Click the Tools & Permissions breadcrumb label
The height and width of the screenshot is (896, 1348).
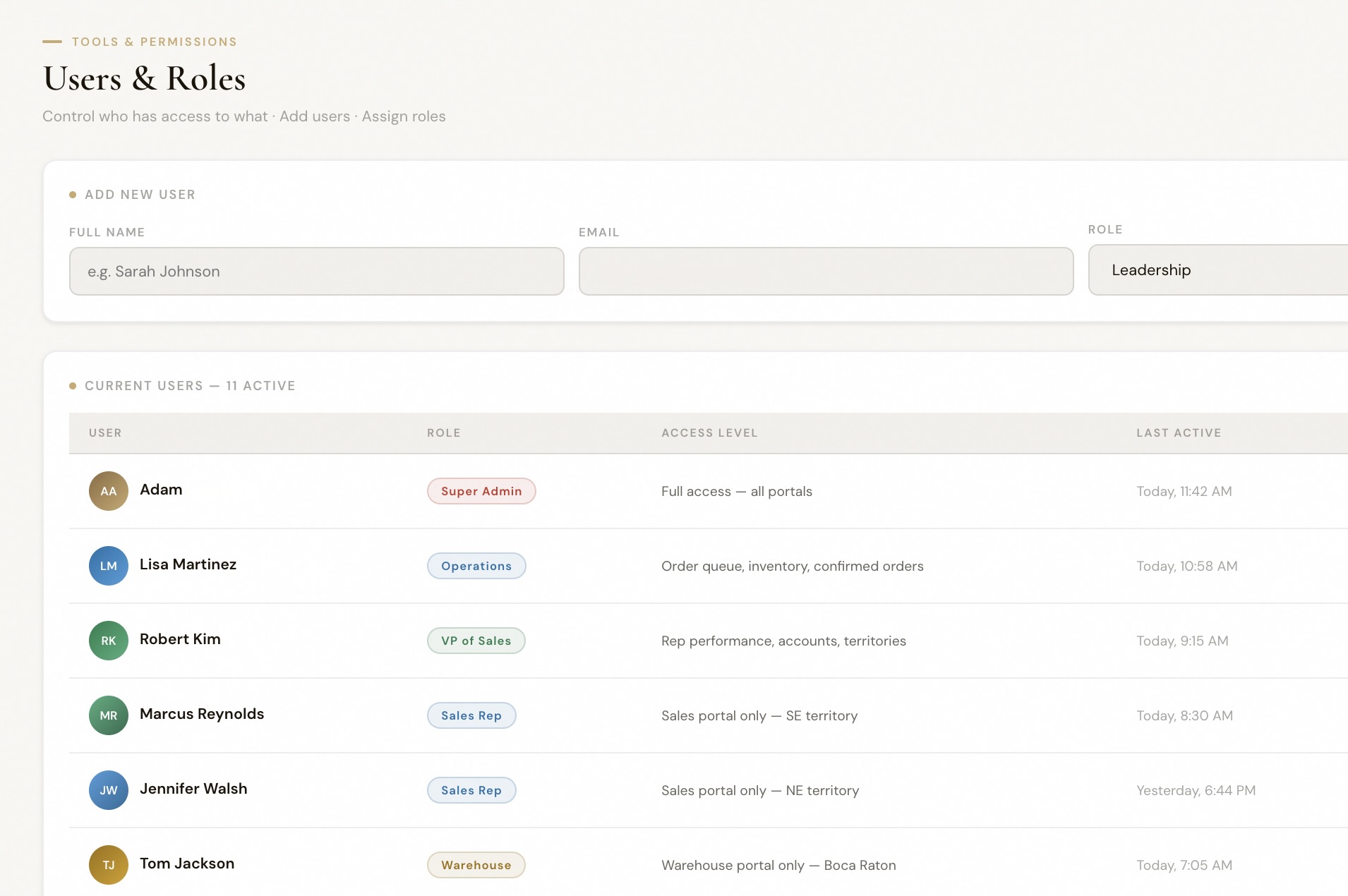click(x=155, y=42)
